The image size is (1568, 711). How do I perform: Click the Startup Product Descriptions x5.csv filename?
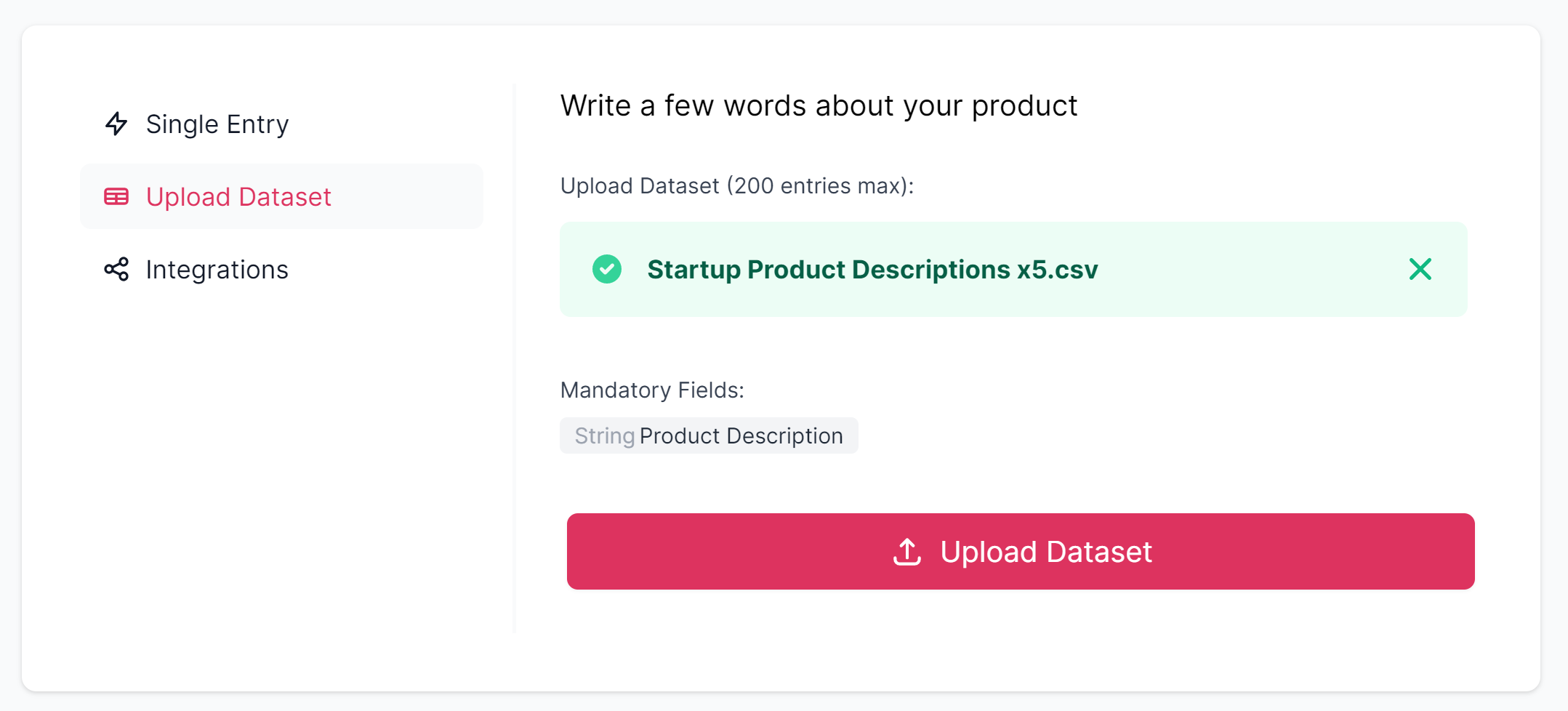pyautogui.click(x=872, y=269)
